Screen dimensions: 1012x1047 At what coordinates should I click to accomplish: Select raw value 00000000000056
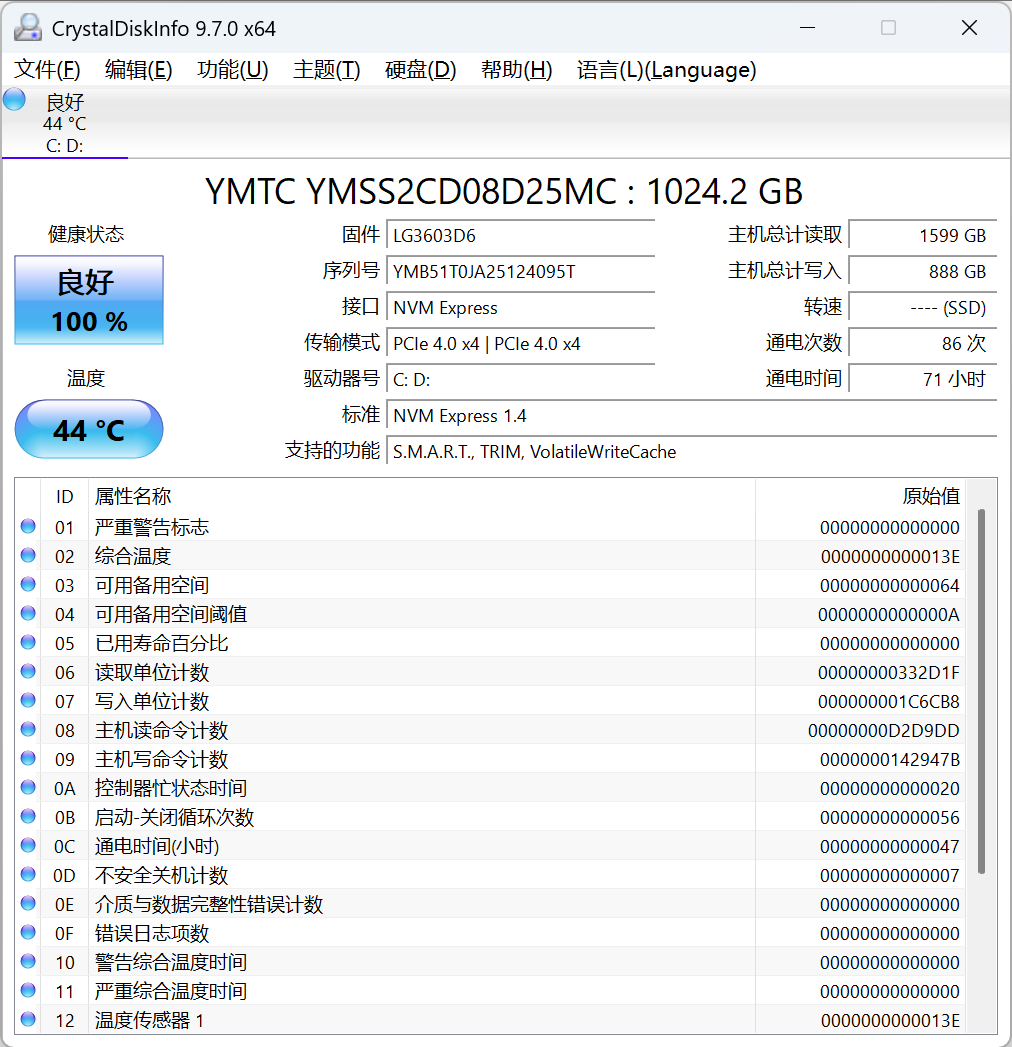tap(890, 818)
